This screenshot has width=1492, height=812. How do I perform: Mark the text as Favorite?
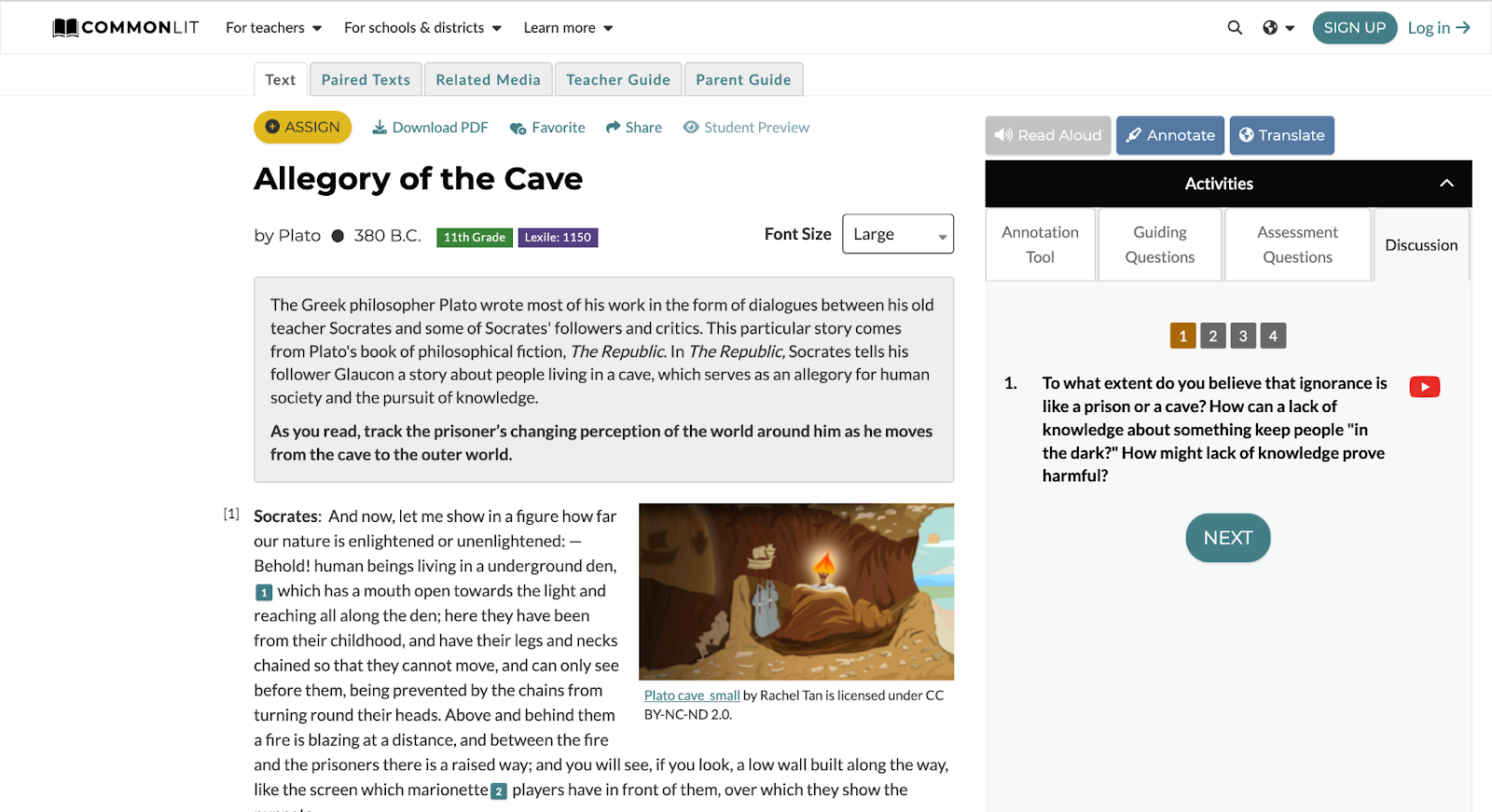click(547, 128)
